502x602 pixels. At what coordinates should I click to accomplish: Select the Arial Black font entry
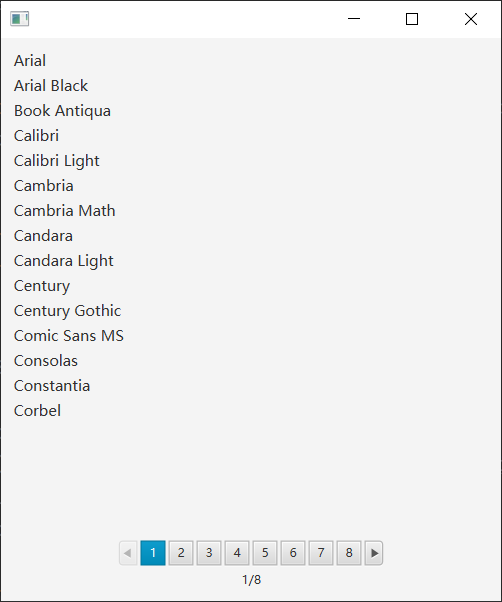(51, 86)
